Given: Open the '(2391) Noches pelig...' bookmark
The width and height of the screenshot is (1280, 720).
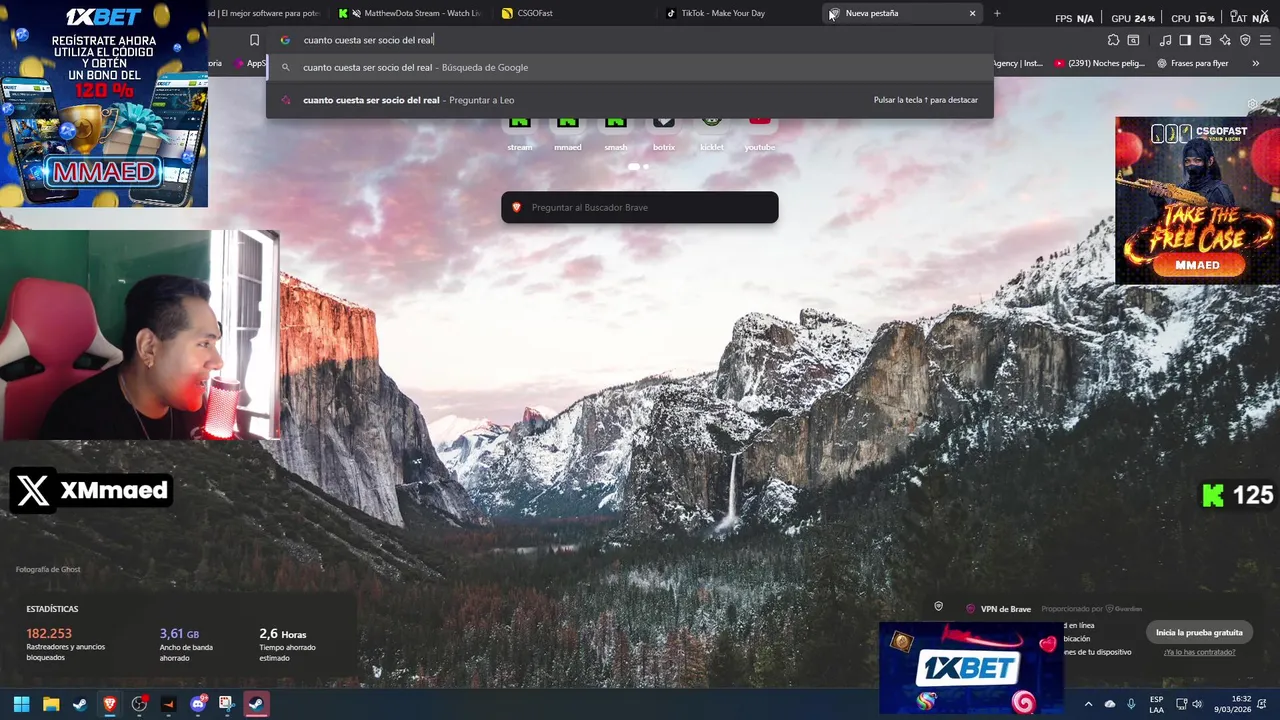Looking at the screenshot, I should (1098, 63).
